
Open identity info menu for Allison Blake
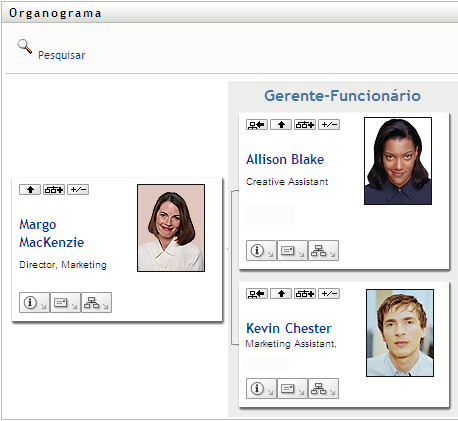pyautogui.click(x=261, y=250)
